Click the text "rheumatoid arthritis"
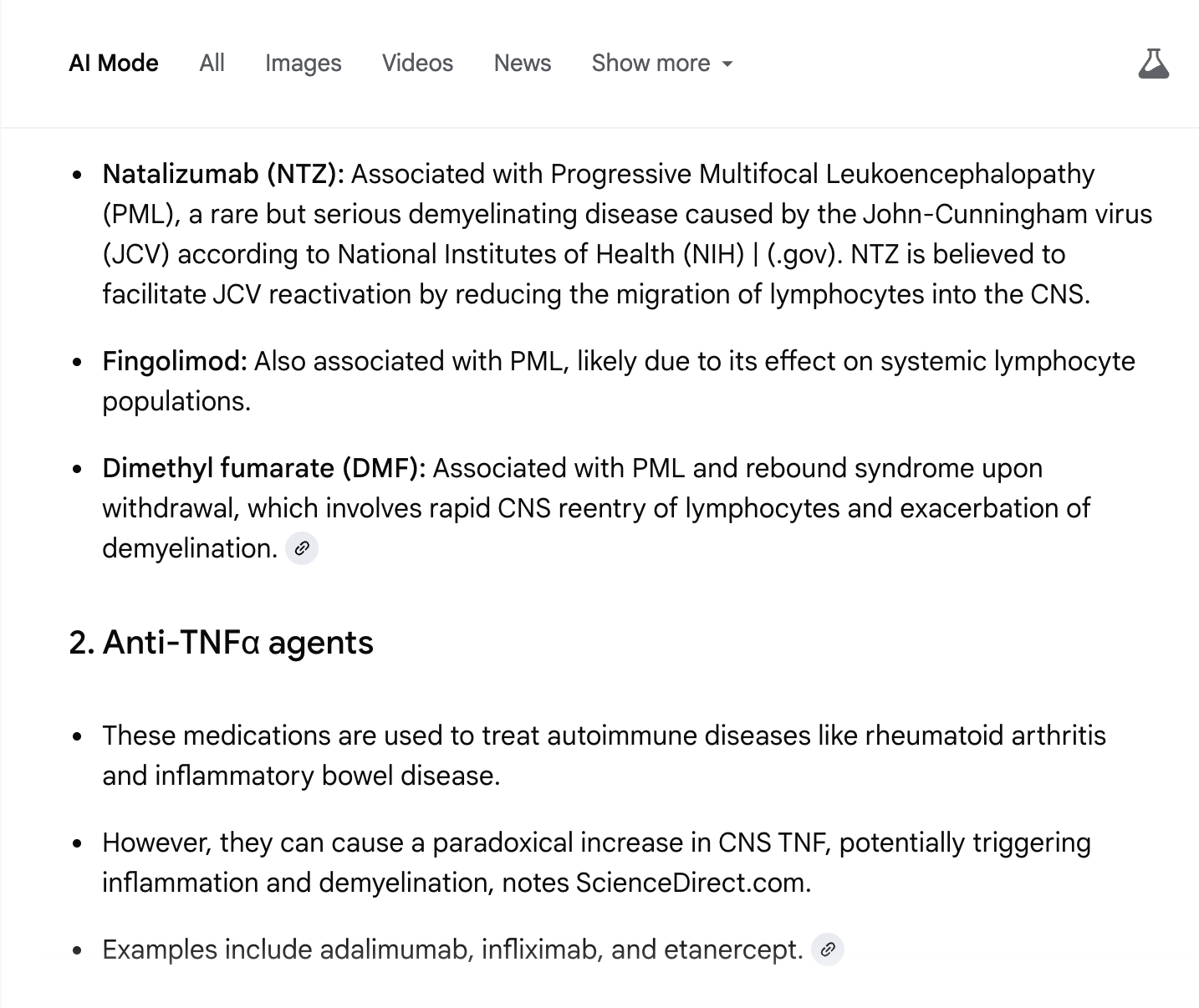Screen dimensions: 1199x1008 (x=985, y=736)
